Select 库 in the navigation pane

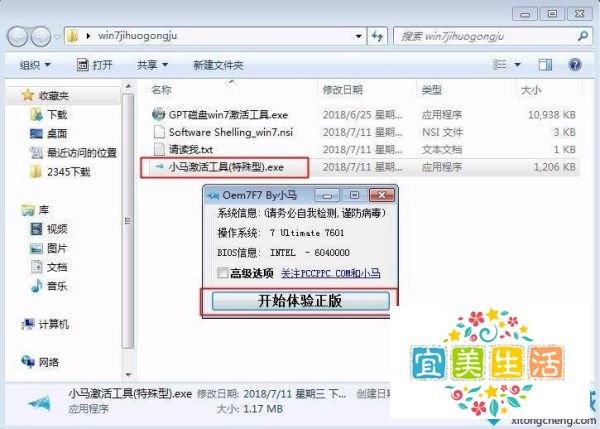click(x=43, y=210)
